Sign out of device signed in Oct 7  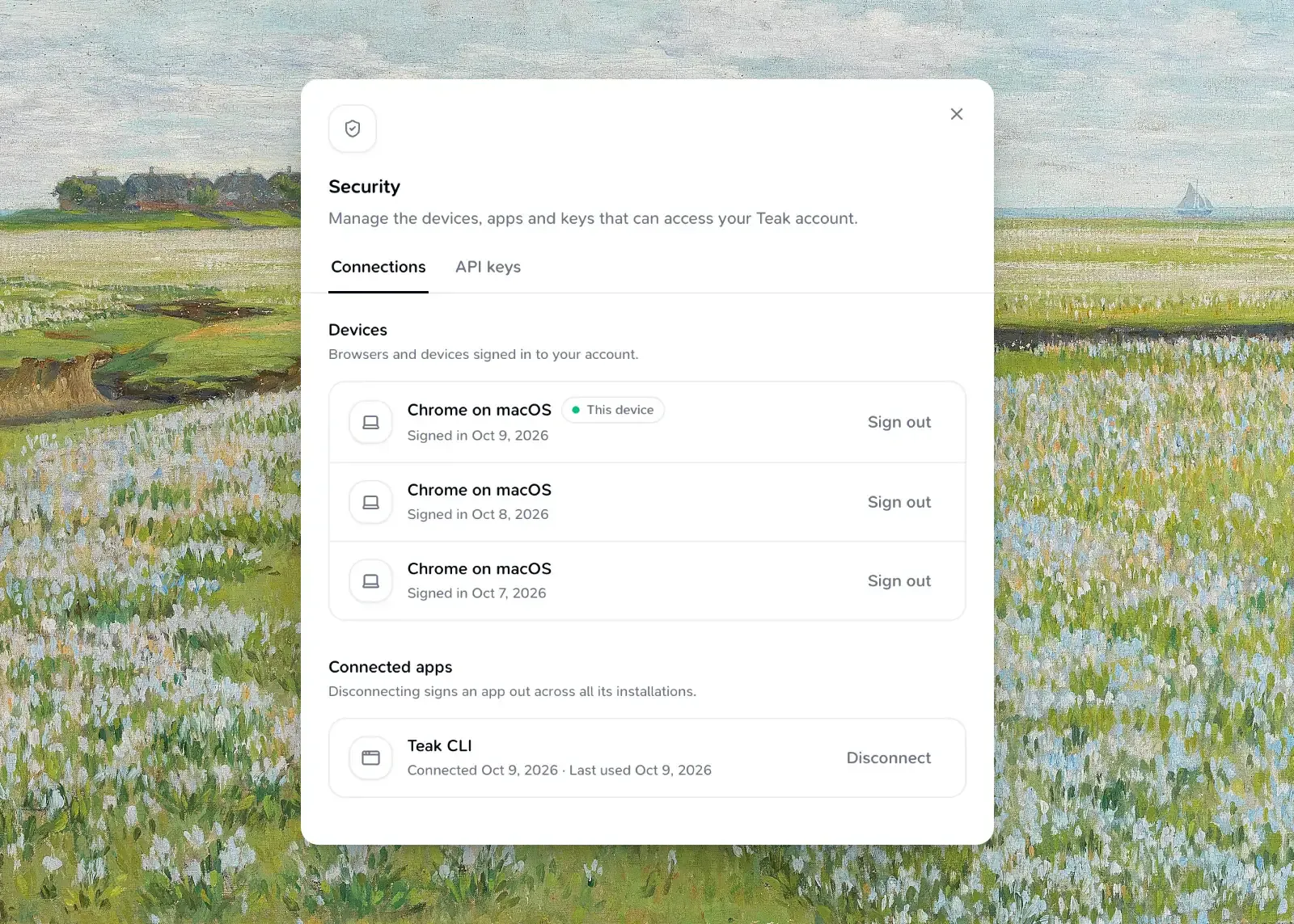pyautogui.click(x=899, y=581)
